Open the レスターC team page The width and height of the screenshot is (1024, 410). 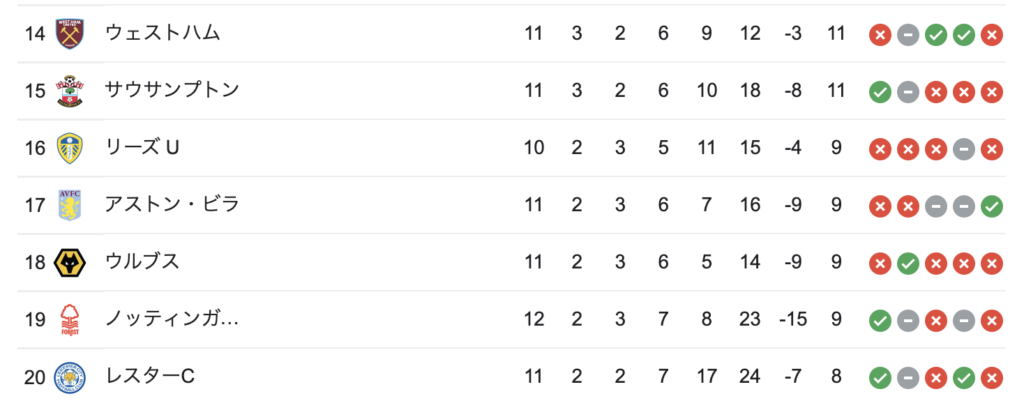[150, 377]
